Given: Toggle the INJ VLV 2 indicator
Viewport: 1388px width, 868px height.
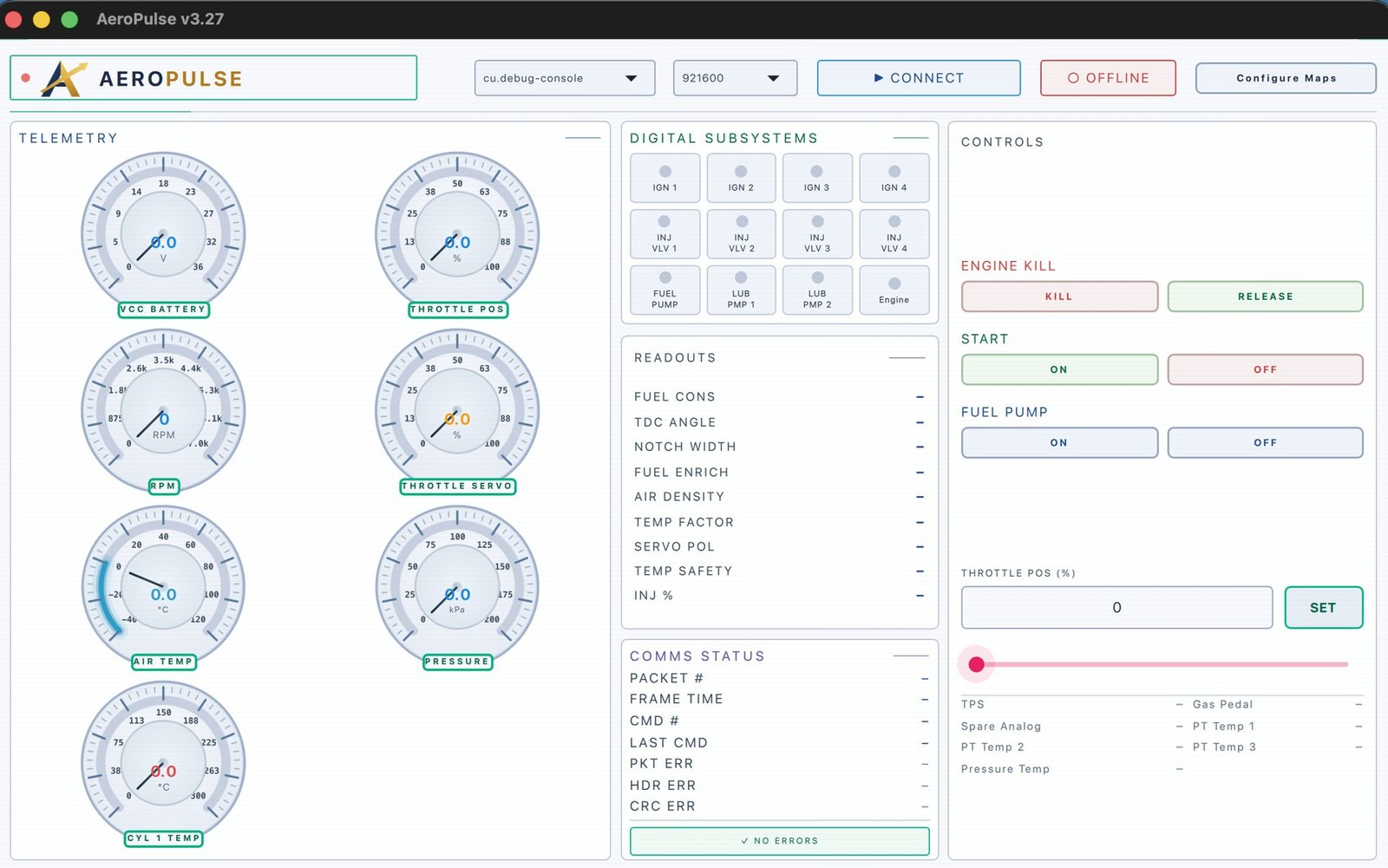Looking at the screenshot, I should point(741,234).
